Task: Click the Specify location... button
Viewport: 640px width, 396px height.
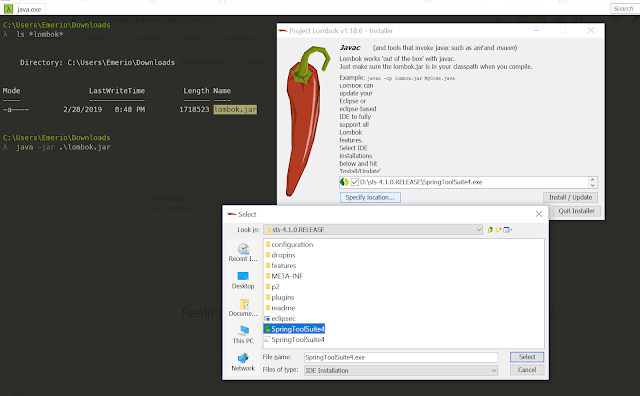Action: (x=370, y=198)
